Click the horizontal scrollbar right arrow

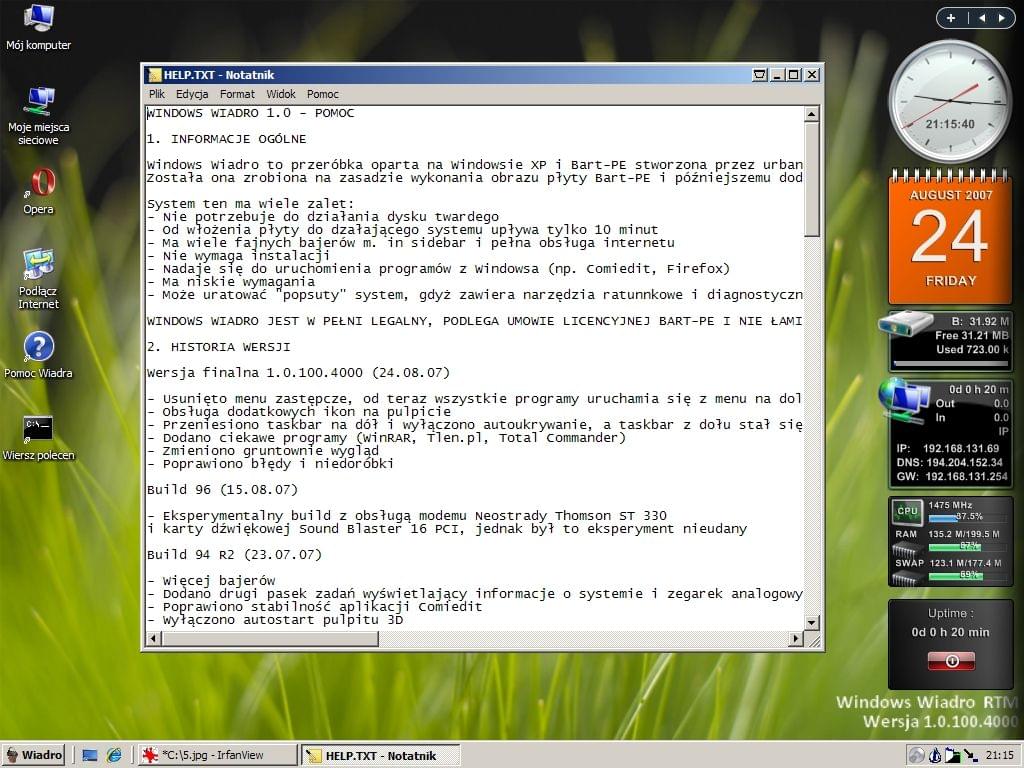(795, 639)
